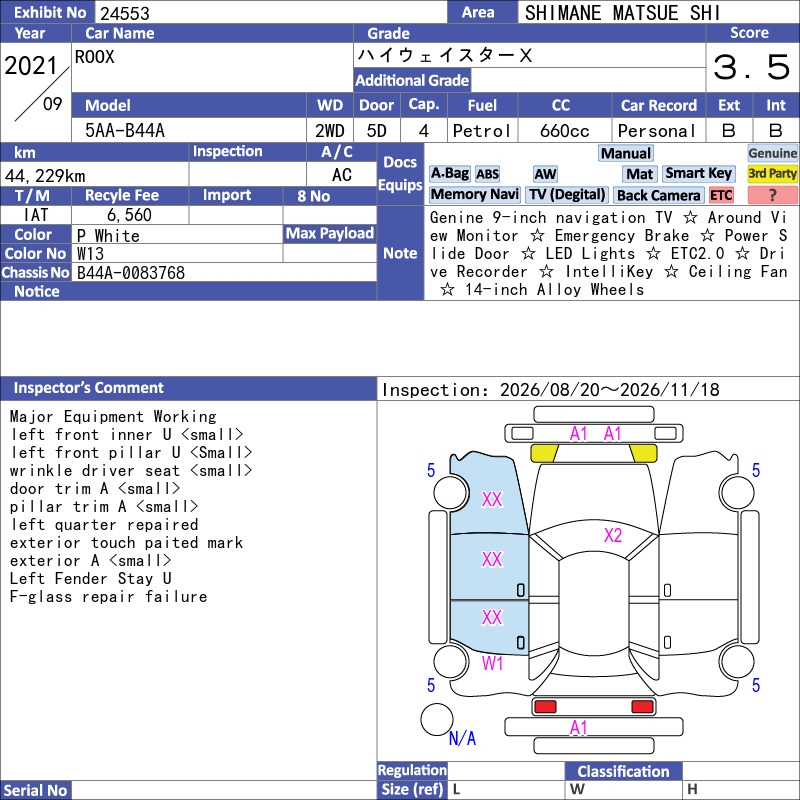This screenshot has height=800, width=800.
Task: Click the IAT transmission value
Action: pyautogui.click(x=36, y=215)
